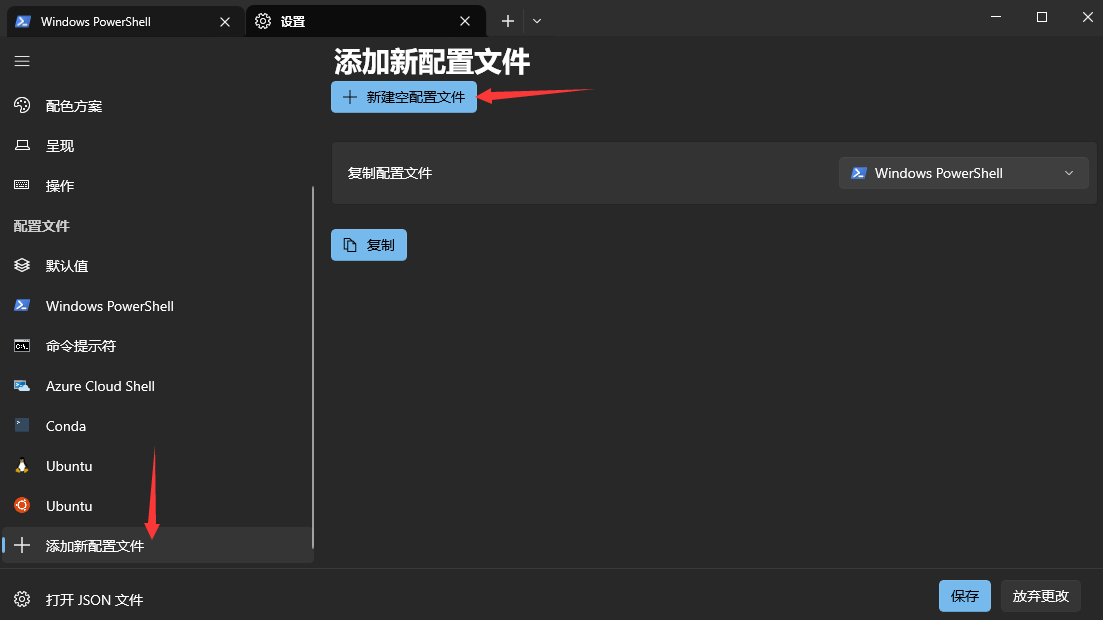
Task: Select Windows PowerShell profile in sidebar
Action: click(110, 306)
